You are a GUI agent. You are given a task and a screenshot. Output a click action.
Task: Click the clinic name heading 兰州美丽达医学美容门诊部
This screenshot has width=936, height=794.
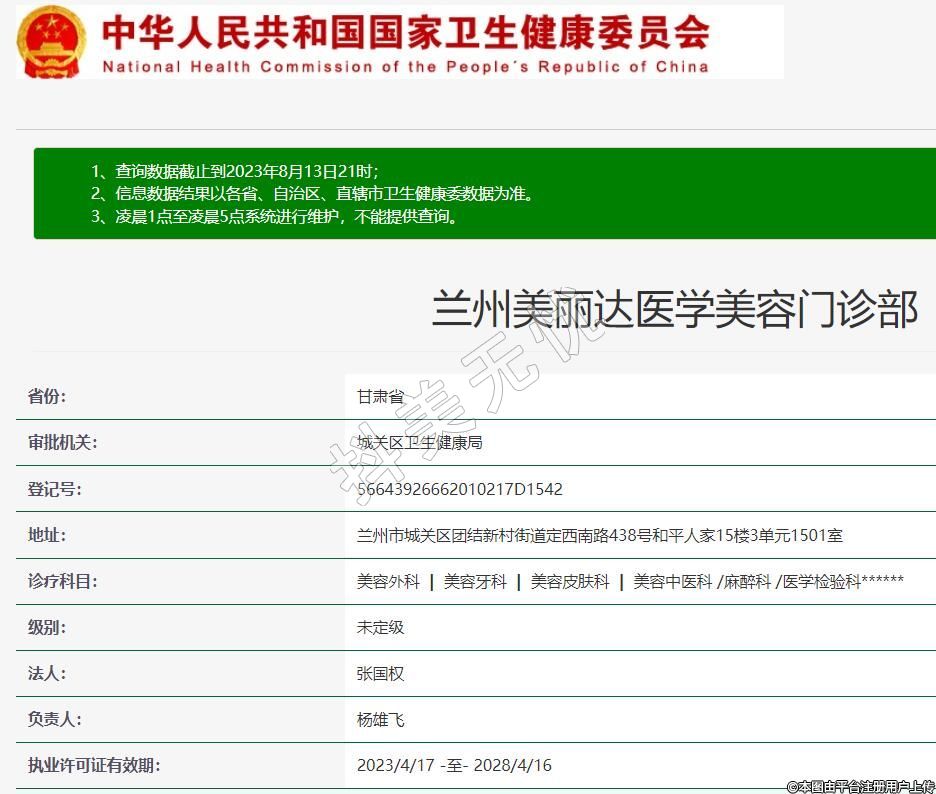click(x=674, y=310)
